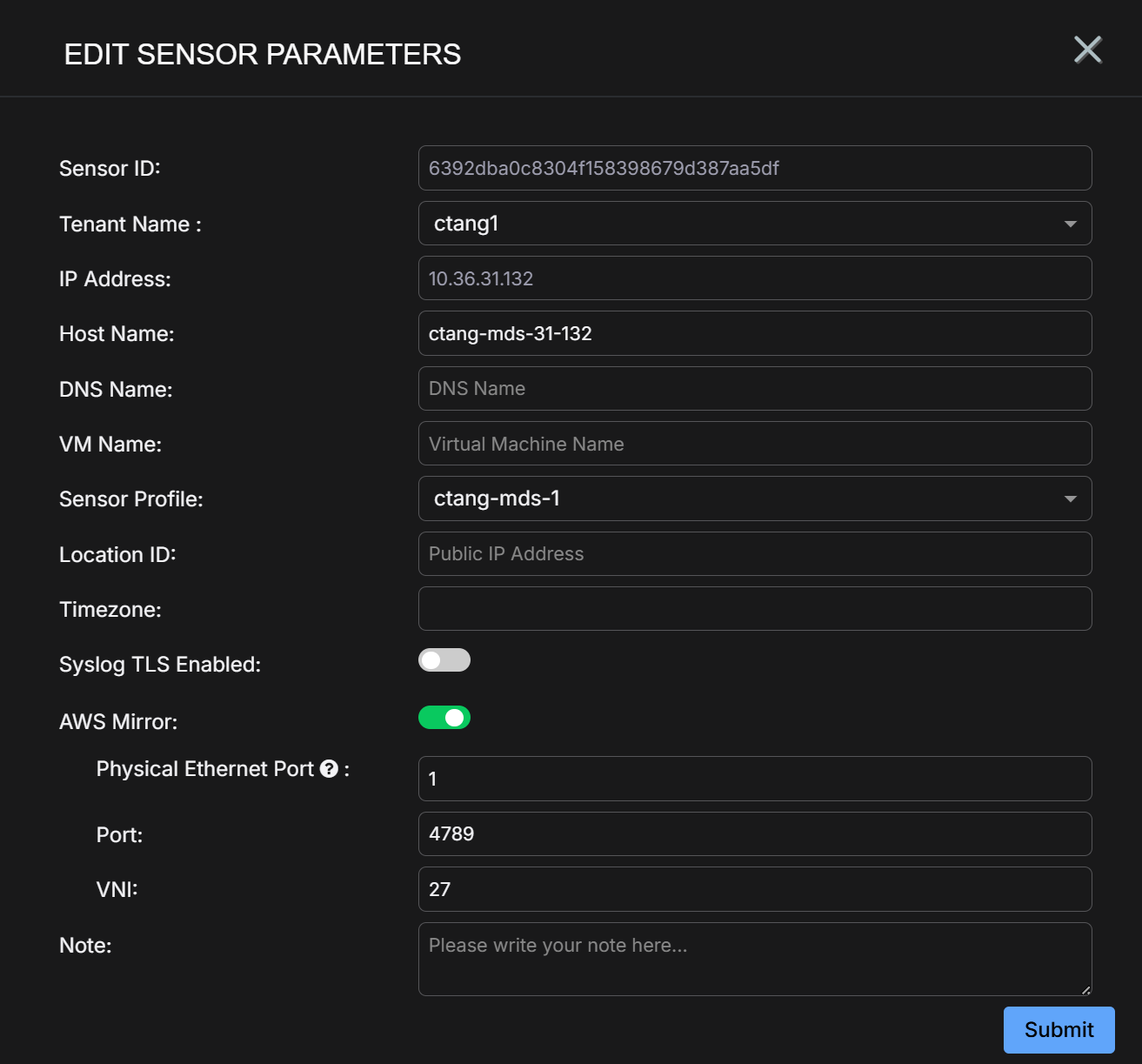Click the IP Address field
Image resolution: width=1142 pixels, height=1064 pixels.
coord(755,278)
